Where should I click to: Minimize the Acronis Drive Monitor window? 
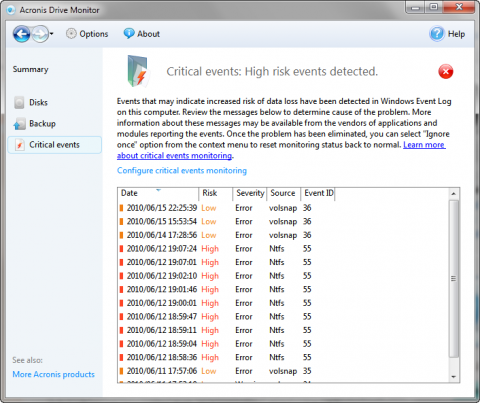(x=415, y=7)
